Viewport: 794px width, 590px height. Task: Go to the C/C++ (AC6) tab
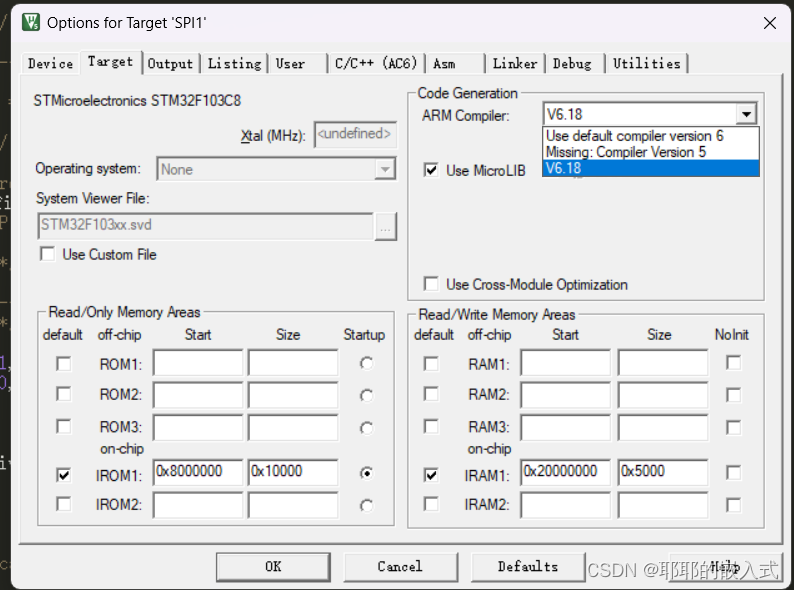pyautogui.click(x=376, y=64)
